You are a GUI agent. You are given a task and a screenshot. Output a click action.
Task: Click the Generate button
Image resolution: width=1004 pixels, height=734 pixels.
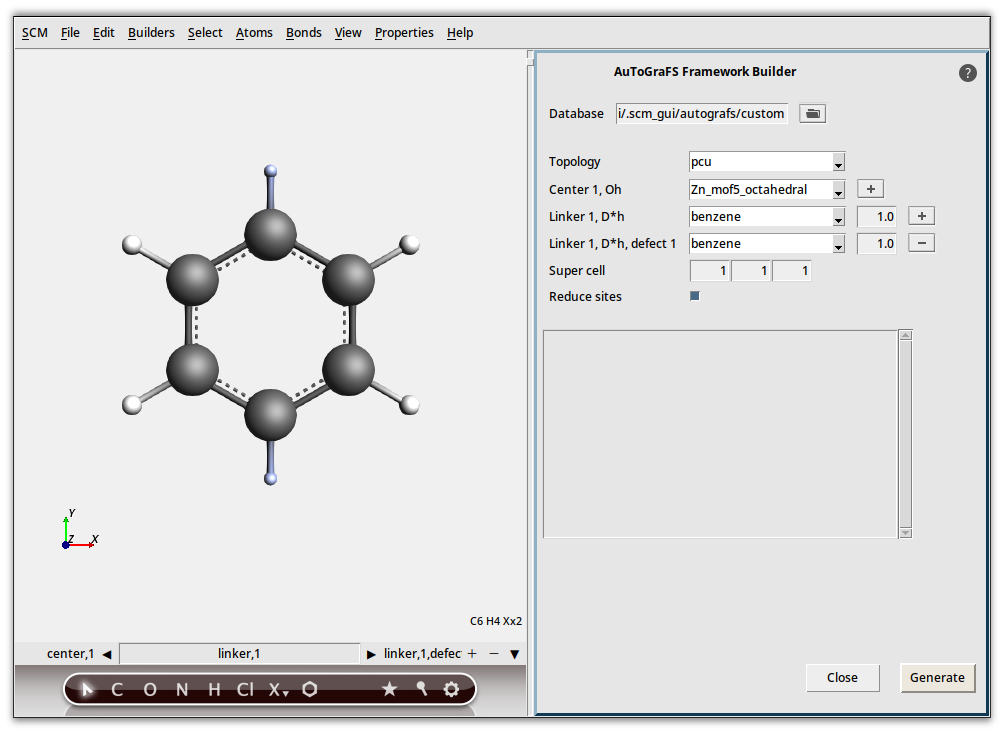coord(937,677)
